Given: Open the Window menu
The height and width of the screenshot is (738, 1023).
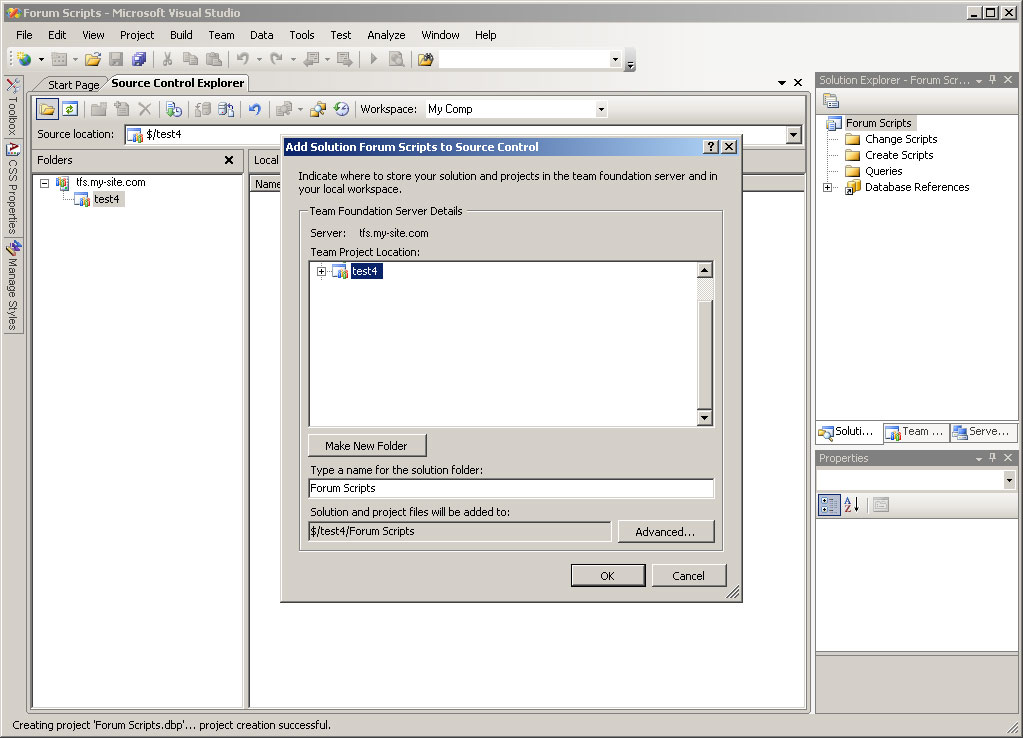Looking at the screenshot, I should coord(440,35).
